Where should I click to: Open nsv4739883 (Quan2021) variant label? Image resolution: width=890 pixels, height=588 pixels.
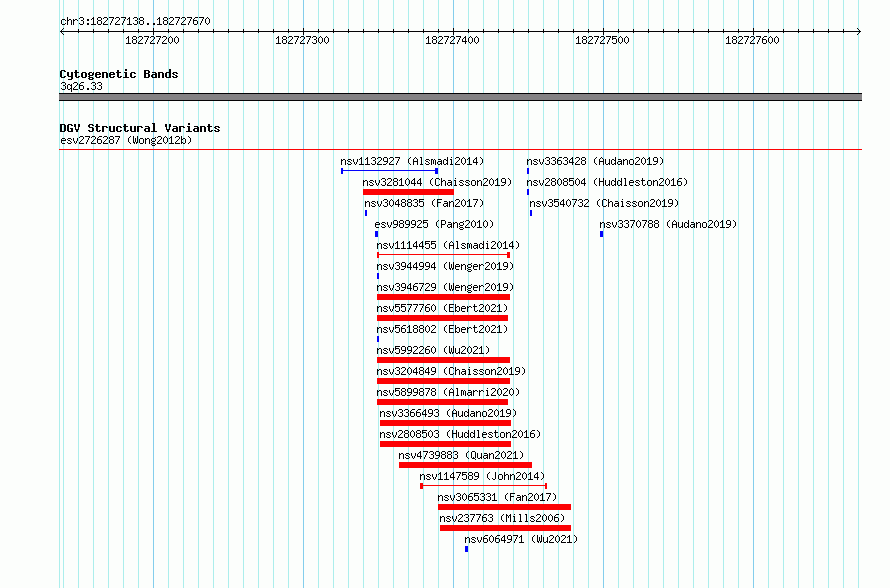coord(461,455)
